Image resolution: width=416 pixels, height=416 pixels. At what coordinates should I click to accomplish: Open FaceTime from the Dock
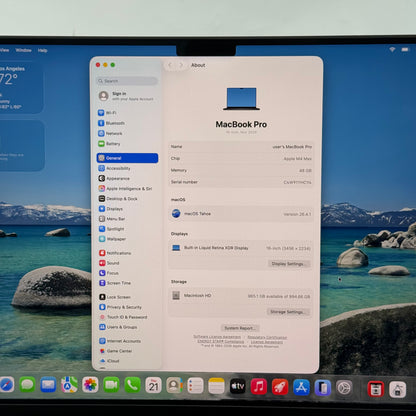point(111,385)
